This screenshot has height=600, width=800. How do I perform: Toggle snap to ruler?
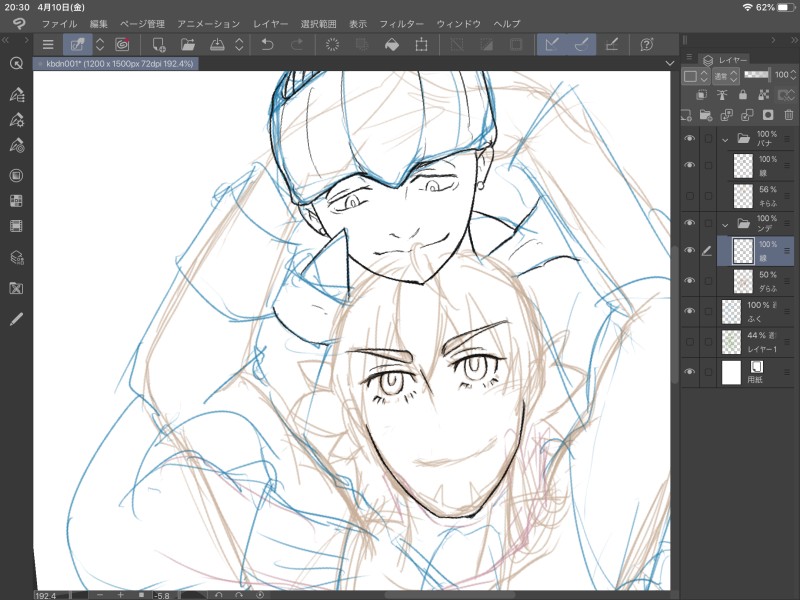(552, 45)
